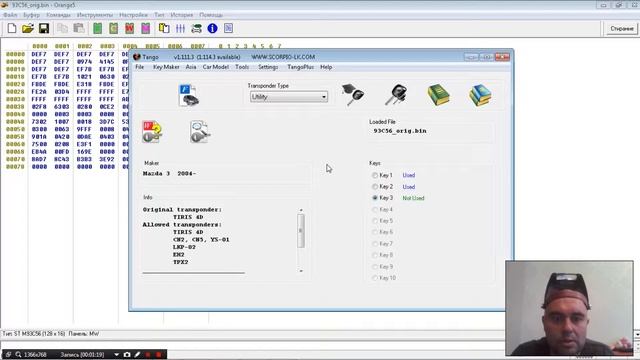Image resolution: width=640 pixels, height=360 pixels.
Task: Open the File menu in Tango
Action: pyautogui.click(x=140, y=67)
